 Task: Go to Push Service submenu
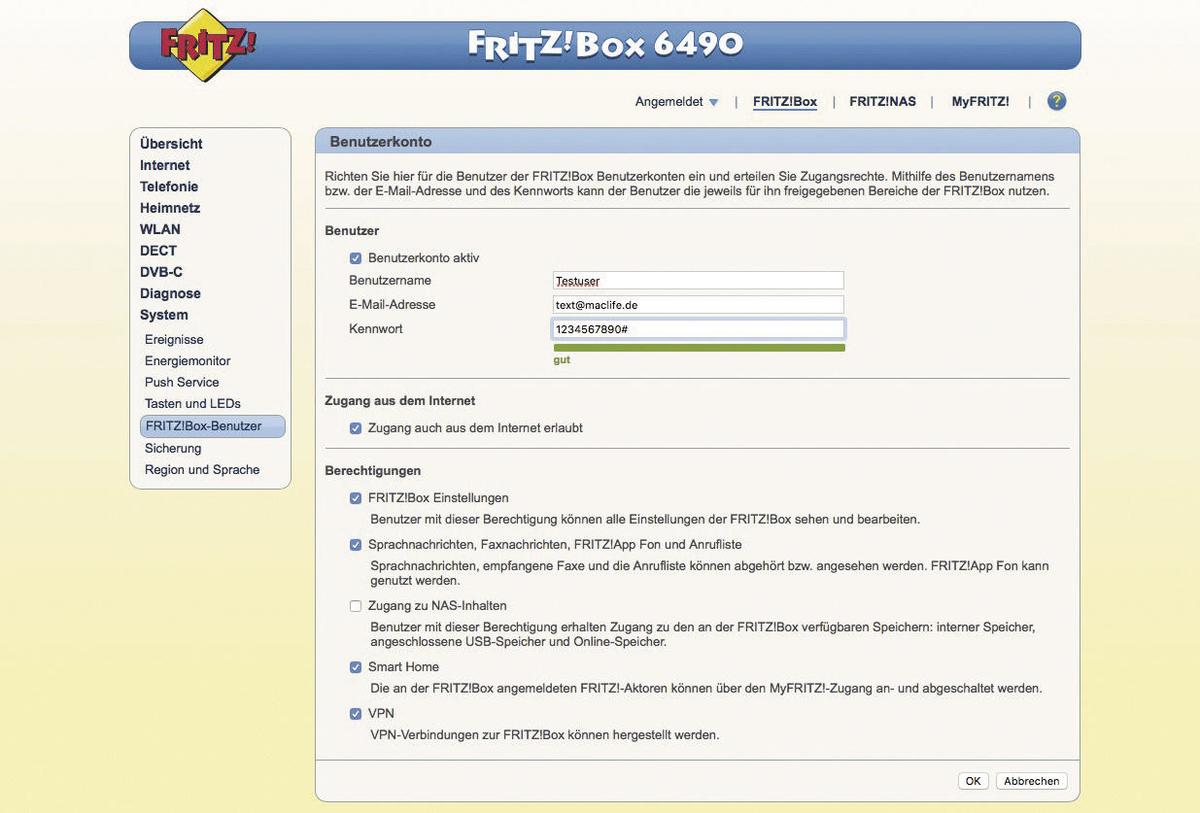tap(182, 383)
